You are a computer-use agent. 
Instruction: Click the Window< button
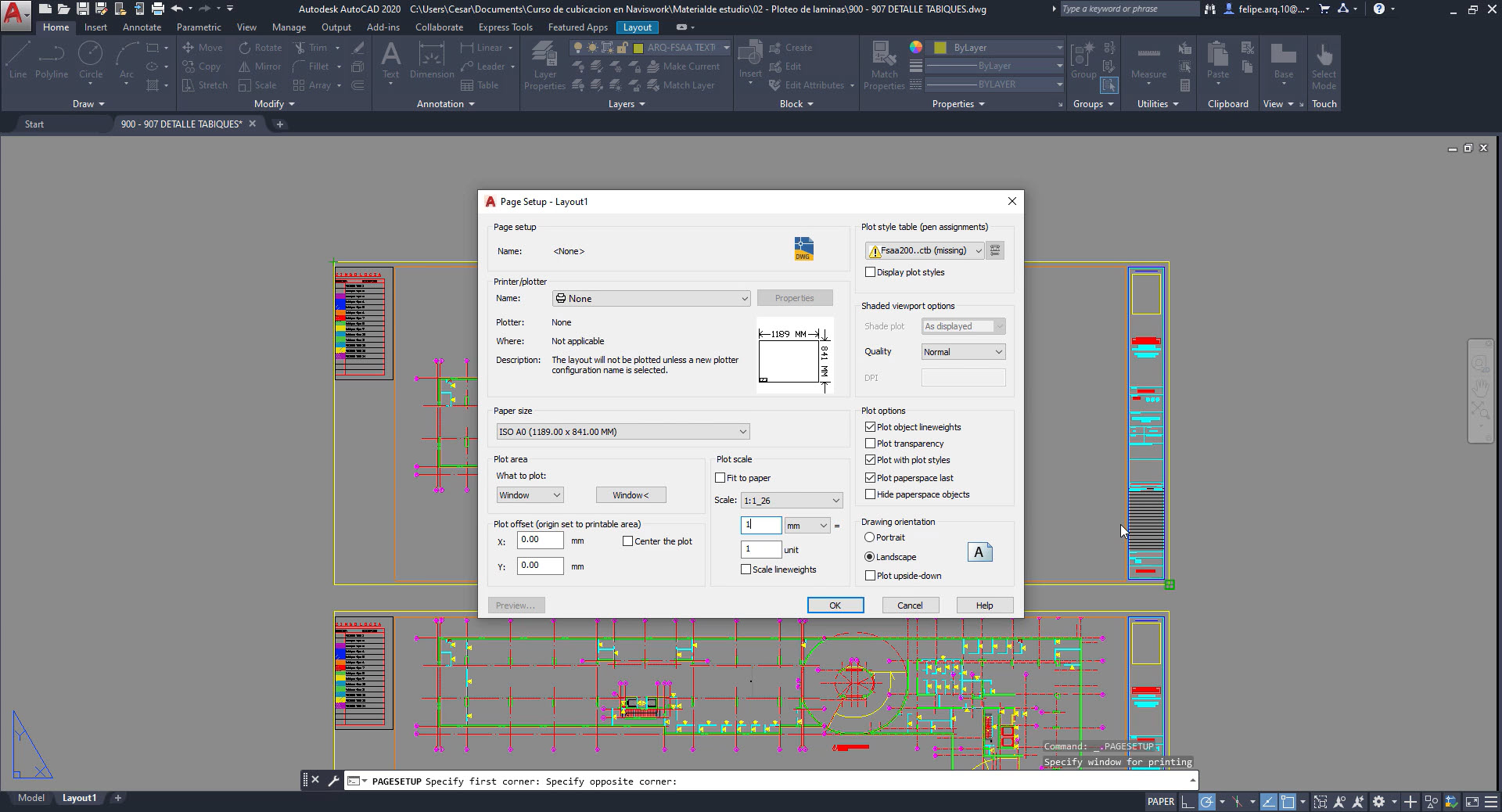(x=631, y=495)
